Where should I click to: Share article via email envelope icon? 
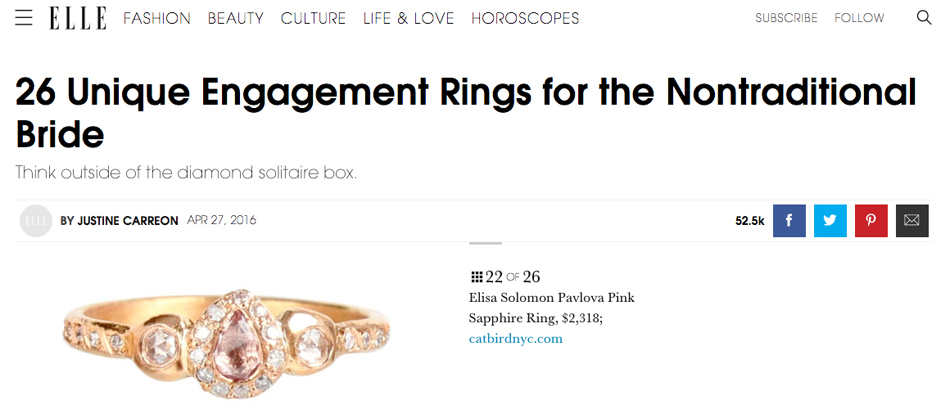(911, 220)
